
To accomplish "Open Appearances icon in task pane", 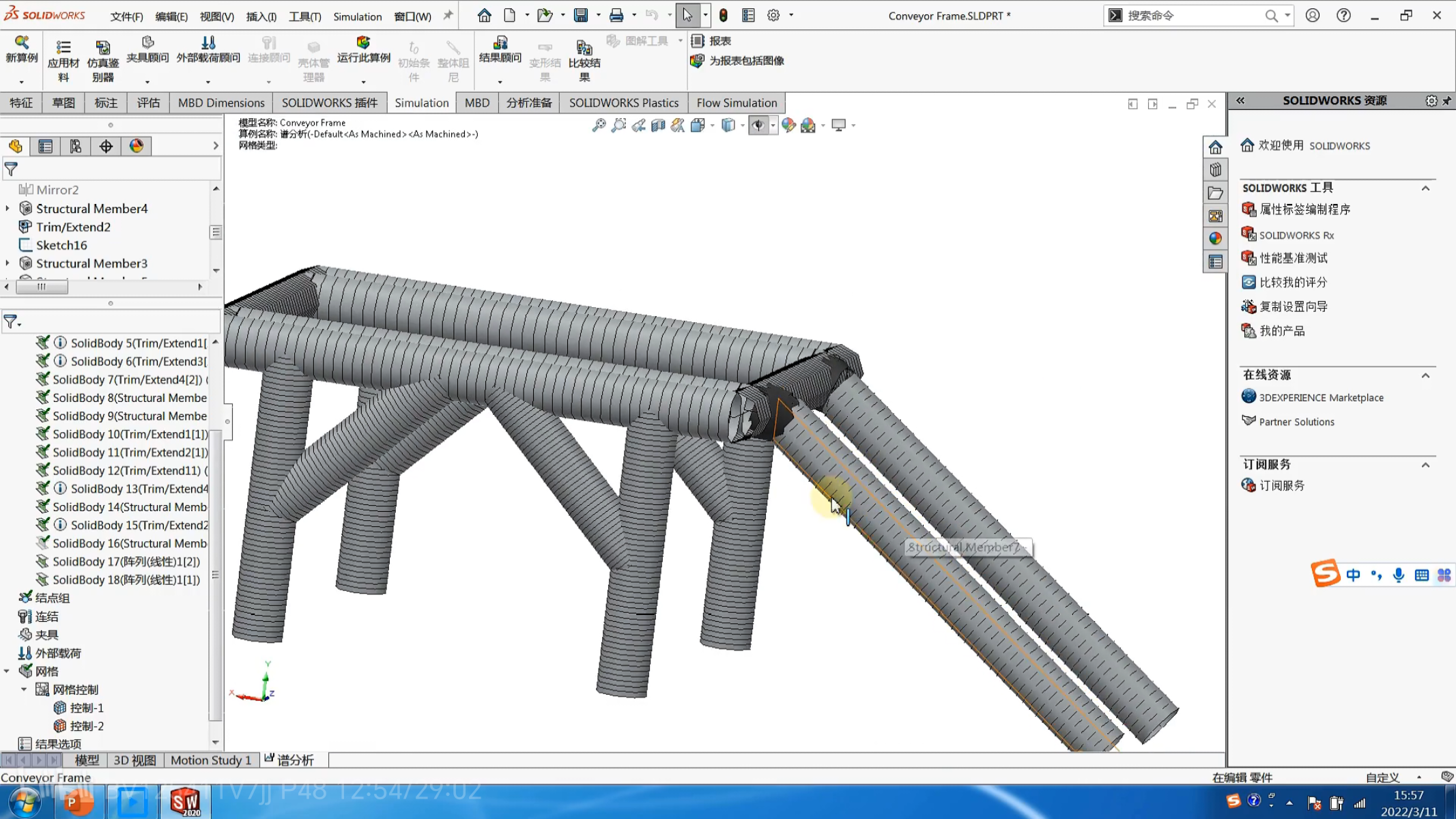I will point(1215,238).
